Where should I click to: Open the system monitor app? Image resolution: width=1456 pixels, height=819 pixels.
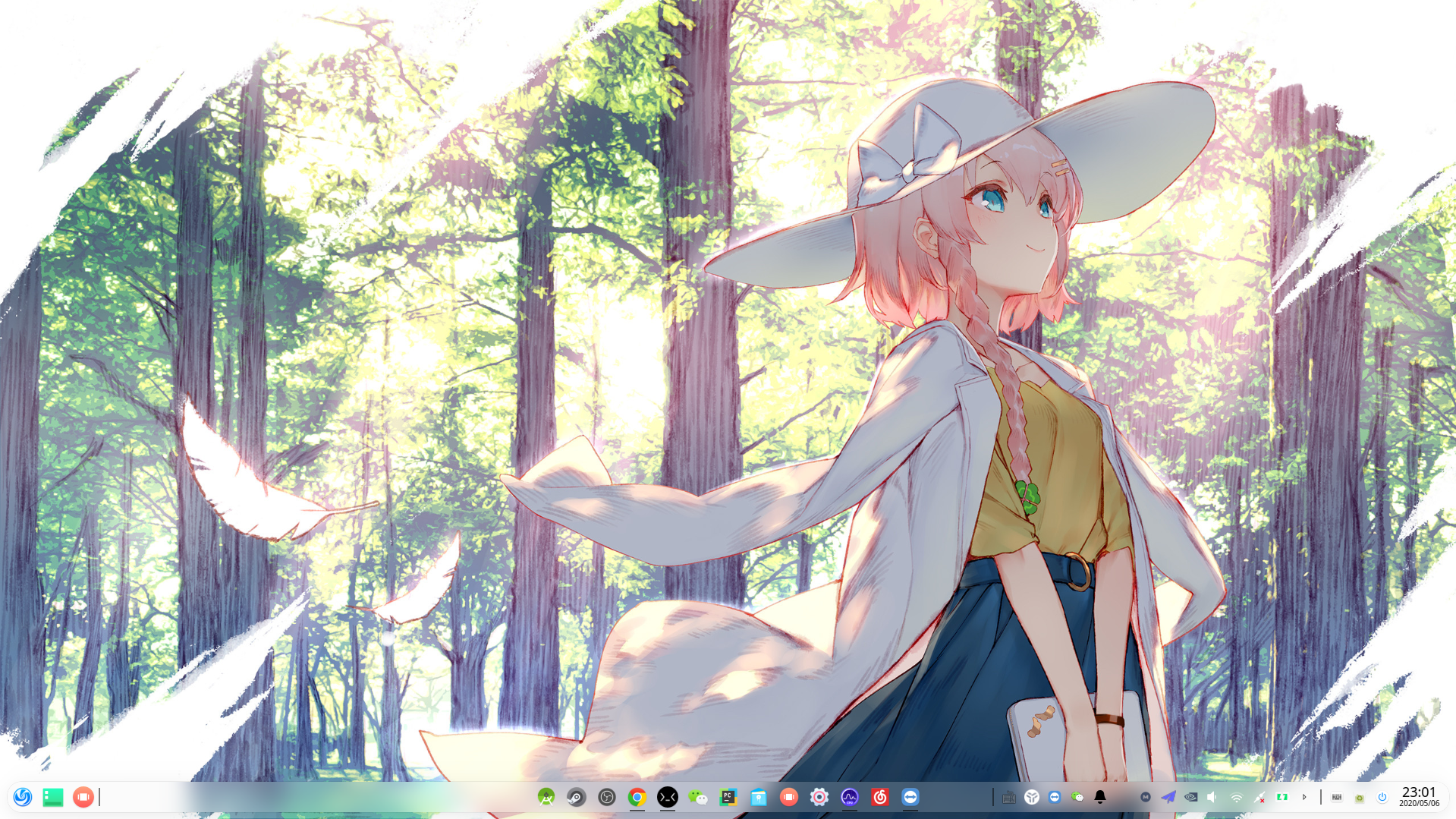coord(850,797)
